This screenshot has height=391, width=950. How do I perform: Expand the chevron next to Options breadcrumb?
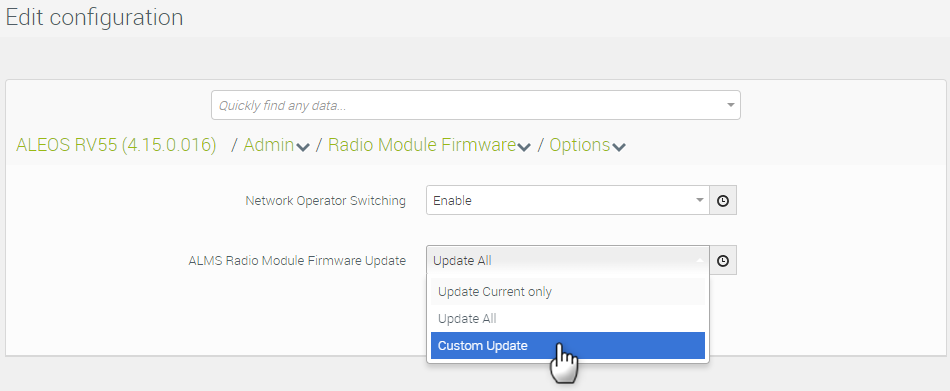[619, 147]
